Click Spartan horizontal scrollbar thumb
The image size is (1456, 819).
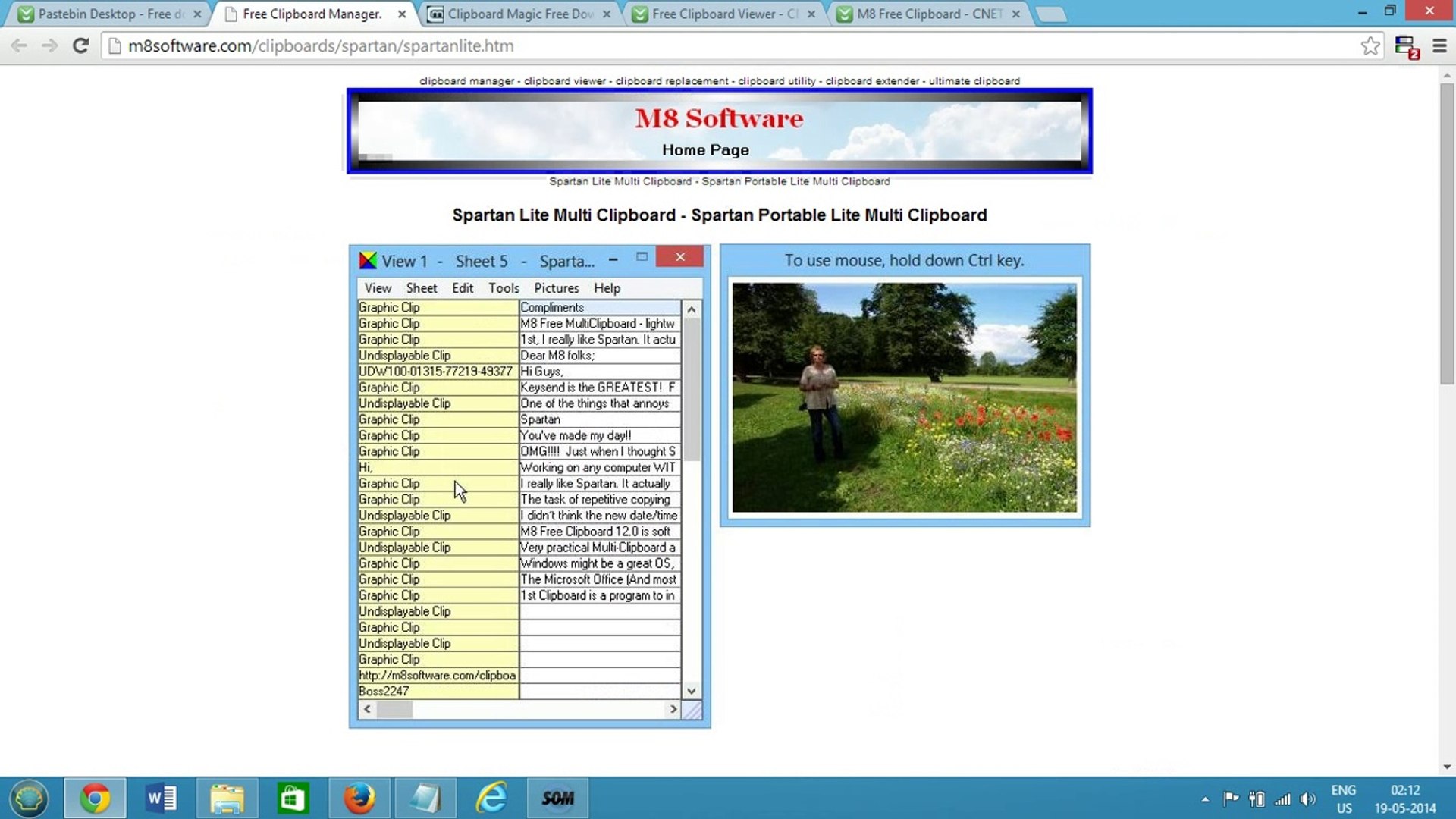394,709
